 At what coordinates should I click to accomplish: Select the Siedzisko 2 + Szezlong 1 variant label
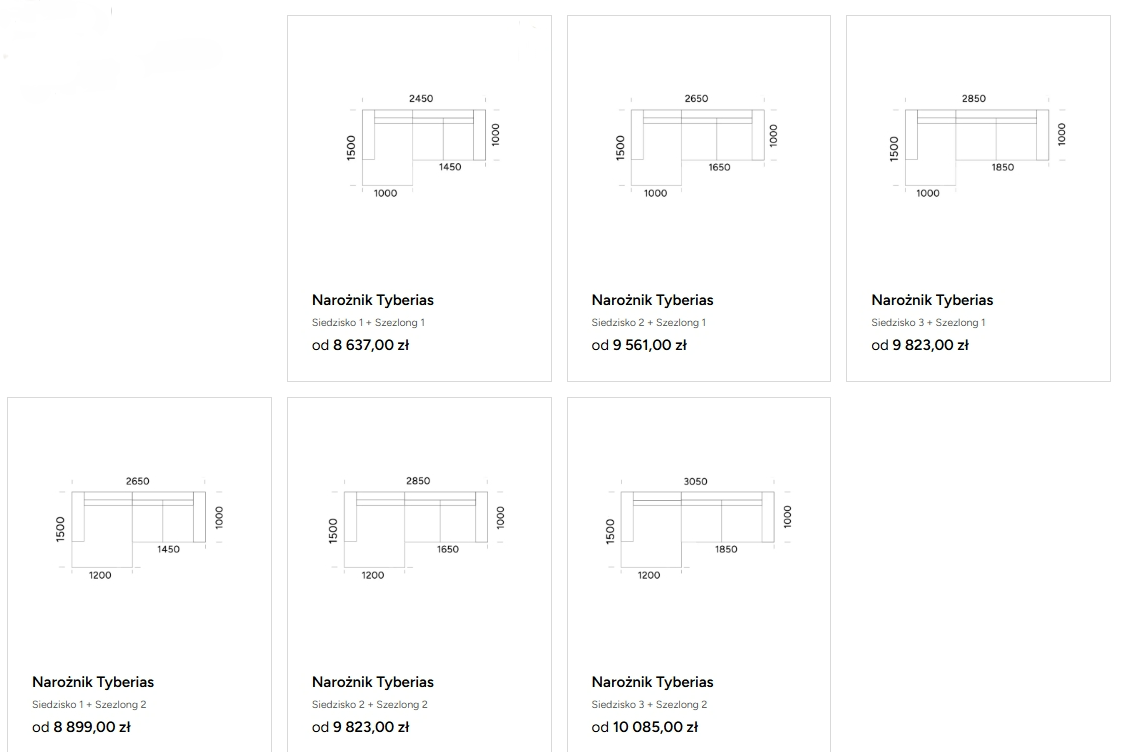point(649,323)
